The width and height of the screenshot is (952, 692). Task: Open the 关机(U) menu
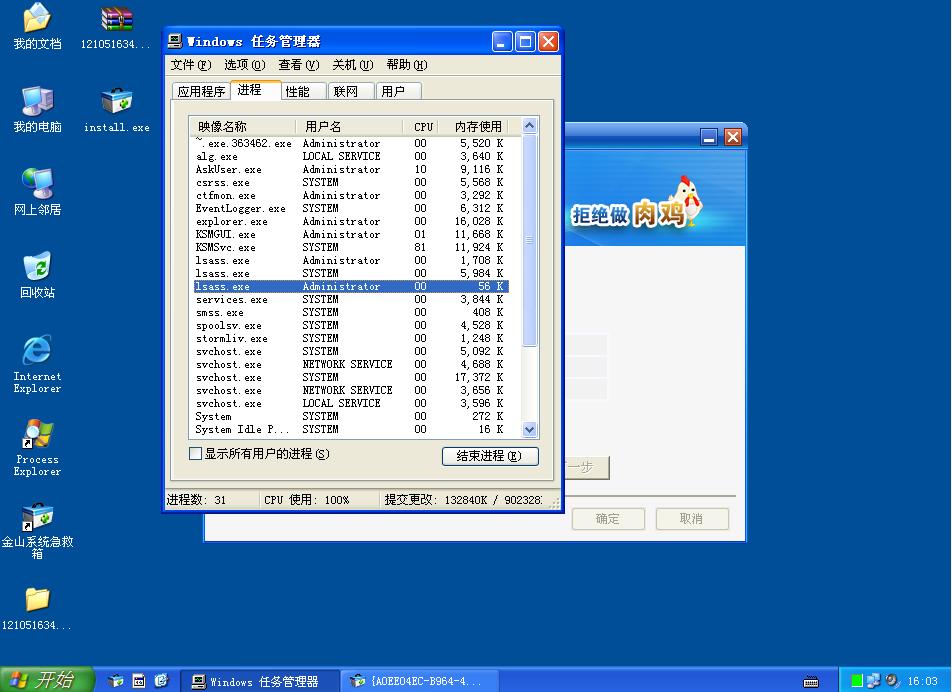tap(353, 65)
